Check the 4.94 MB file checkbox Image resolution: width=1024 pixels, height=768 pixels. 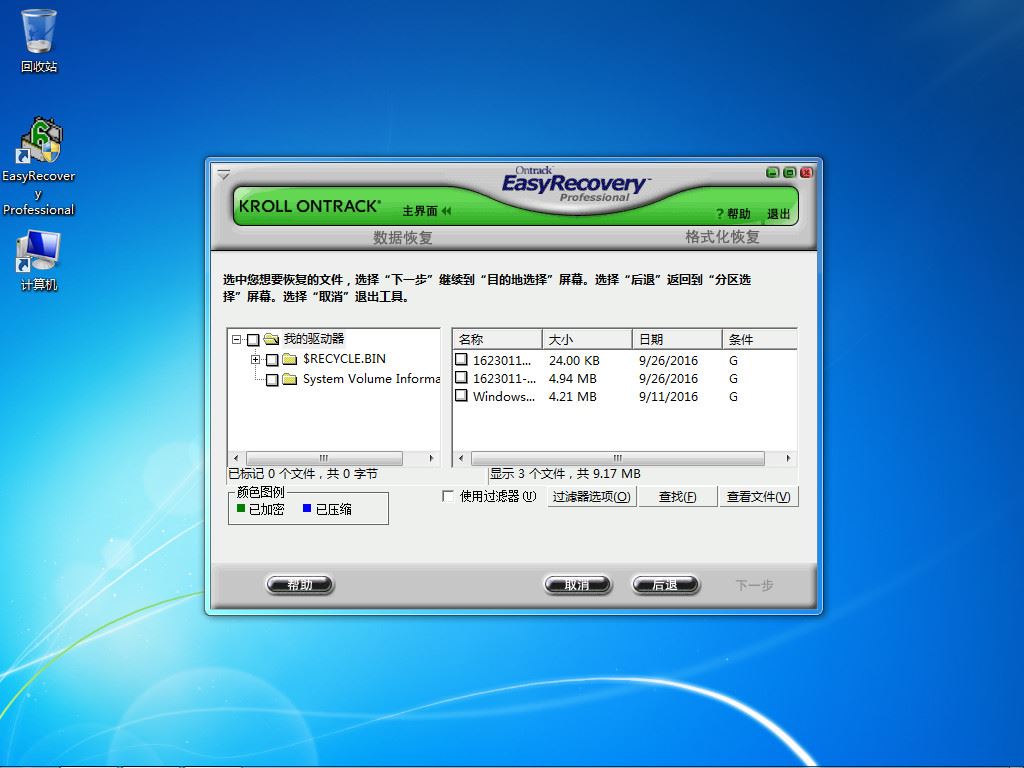point(462,377)
